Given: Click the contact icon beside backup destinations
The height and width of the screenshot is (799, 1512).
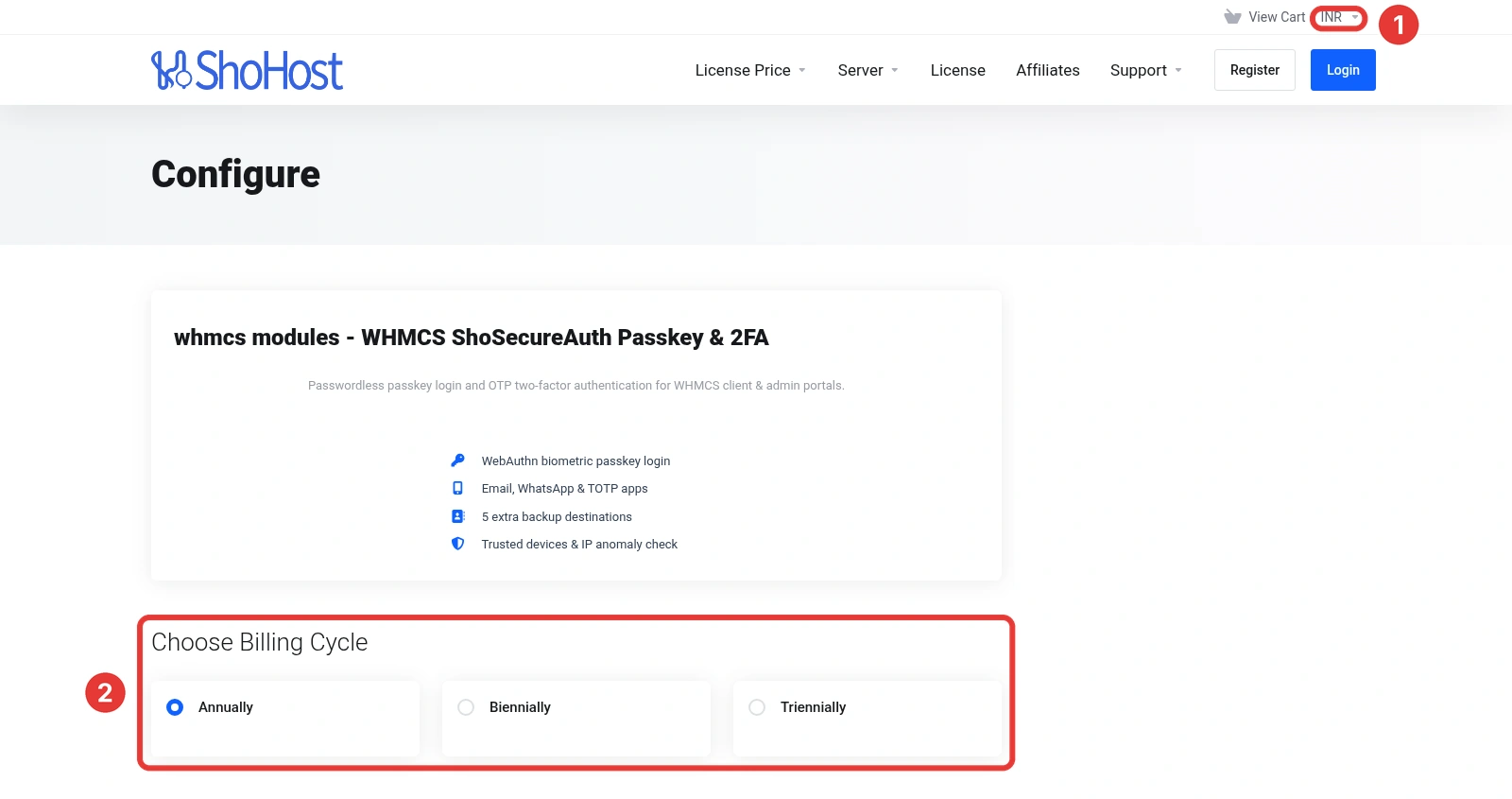Looking at the screenshot, I should coord(457,516).
